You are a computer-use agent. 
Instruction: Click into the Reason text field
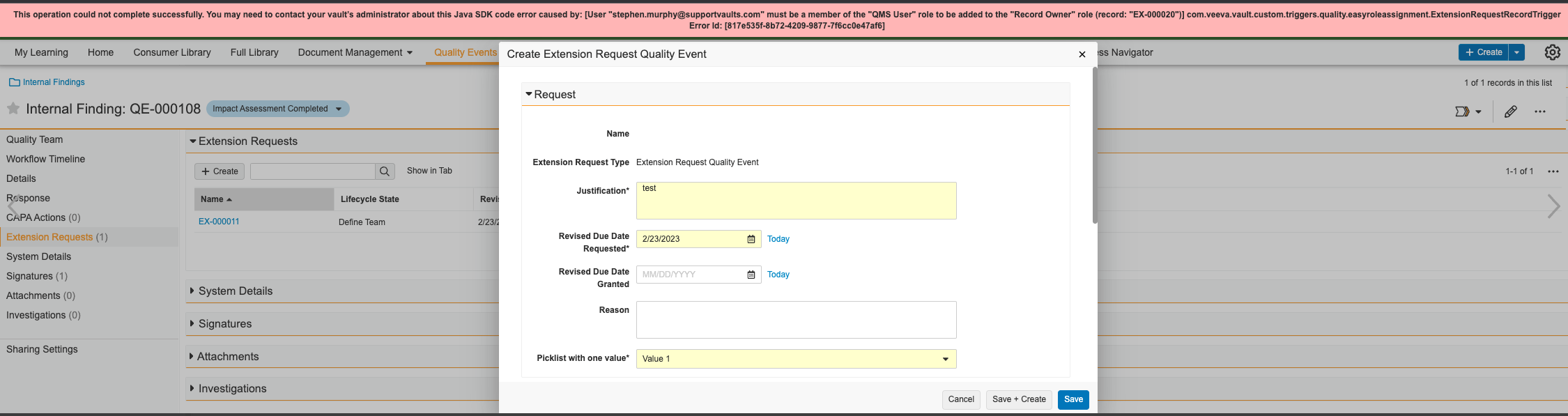796,320
